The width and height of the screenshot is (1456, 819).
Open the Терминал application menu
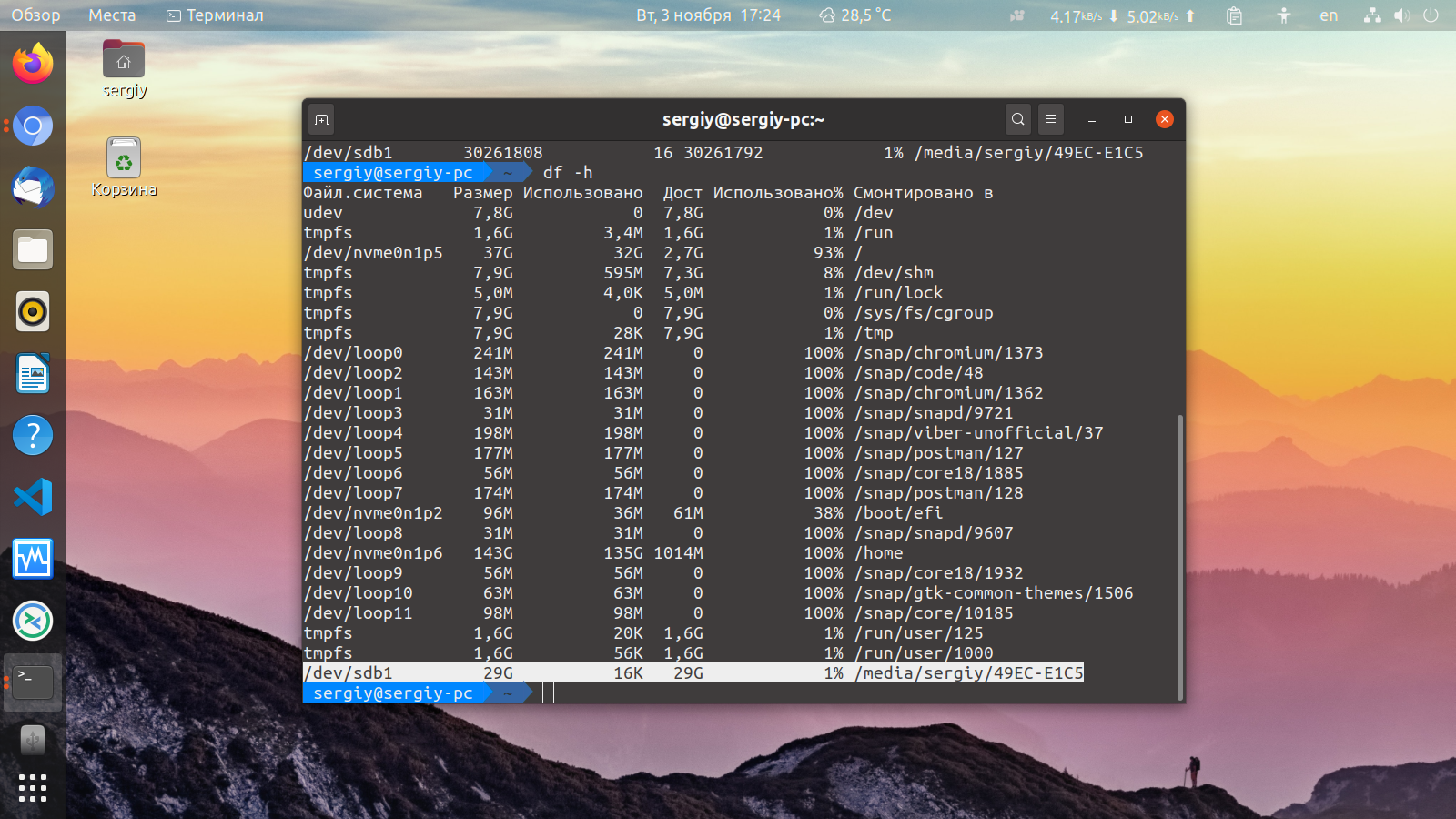point(216,15)
